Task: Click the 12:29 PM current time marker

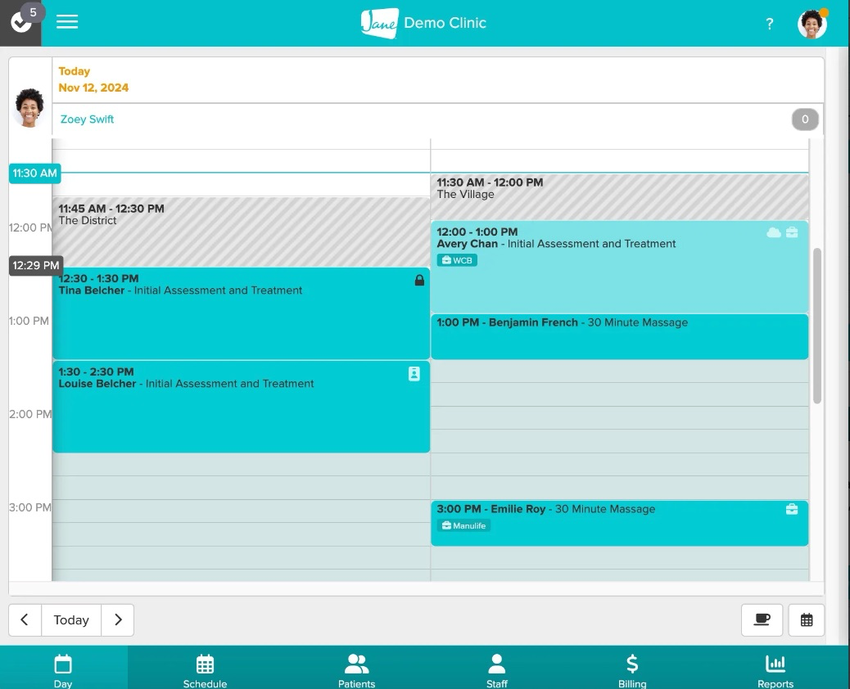Action: point(36,266)
